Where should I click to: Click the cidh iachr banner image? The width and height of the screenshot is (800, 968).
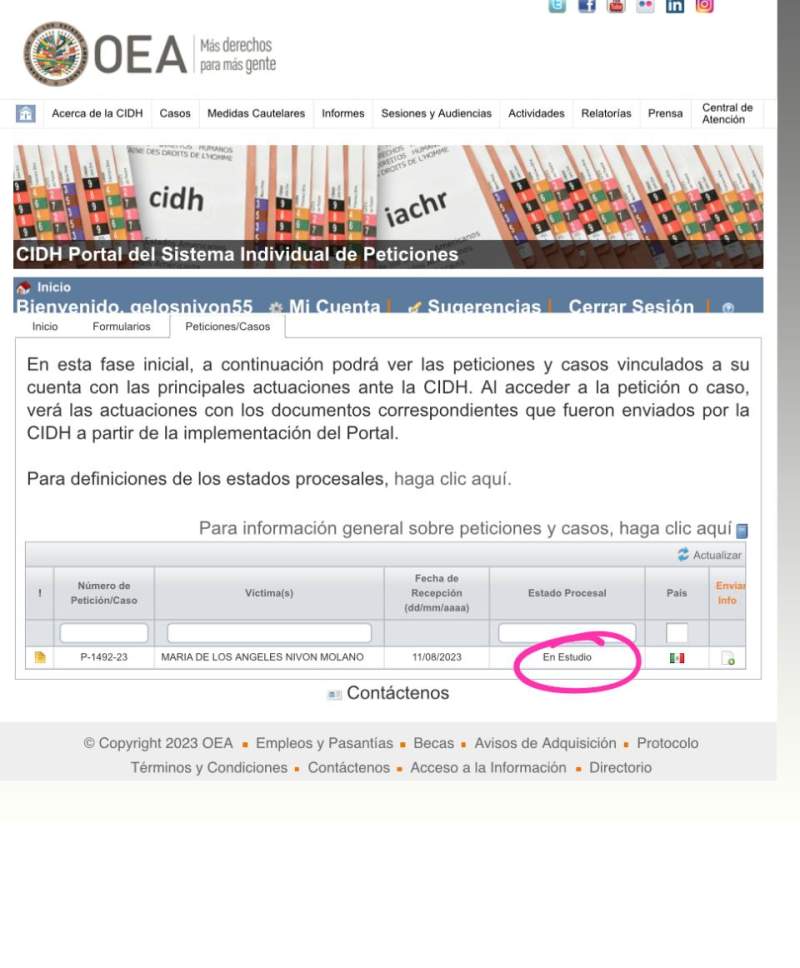tap(388, 207)
